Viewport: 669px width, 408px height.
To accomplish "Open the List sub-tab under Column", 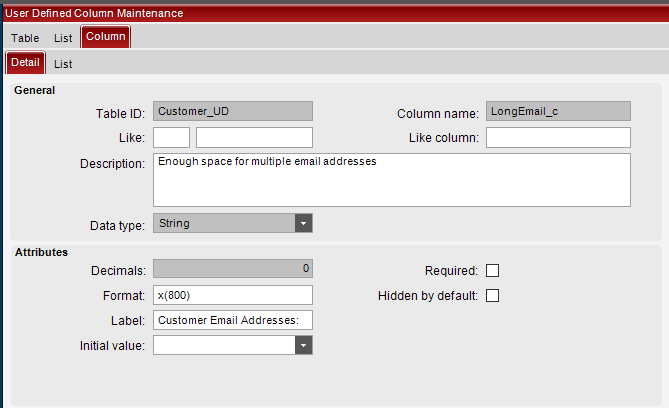I will click(63, 64).
